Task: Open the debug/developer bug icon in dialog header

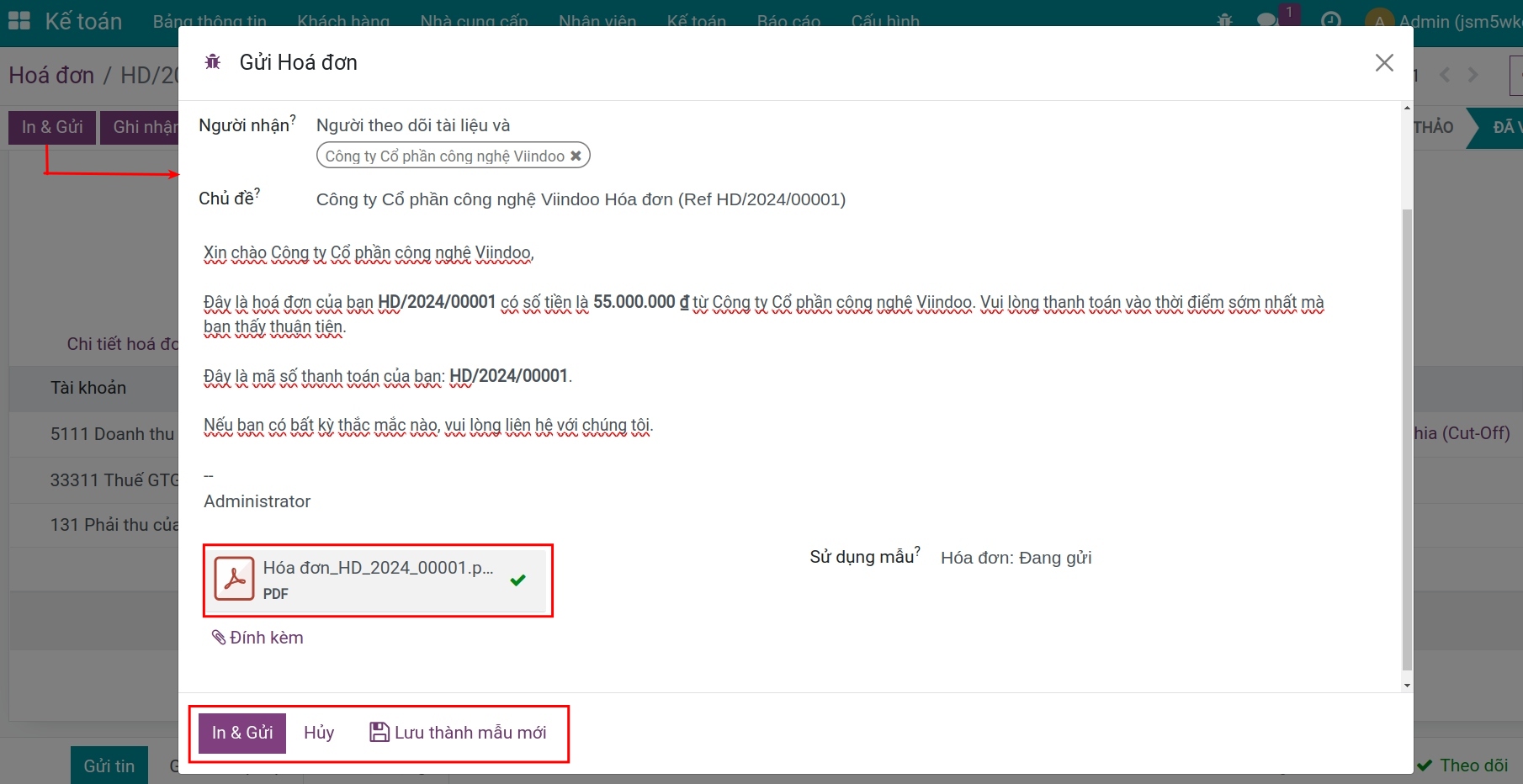Action: click(213, 61)
